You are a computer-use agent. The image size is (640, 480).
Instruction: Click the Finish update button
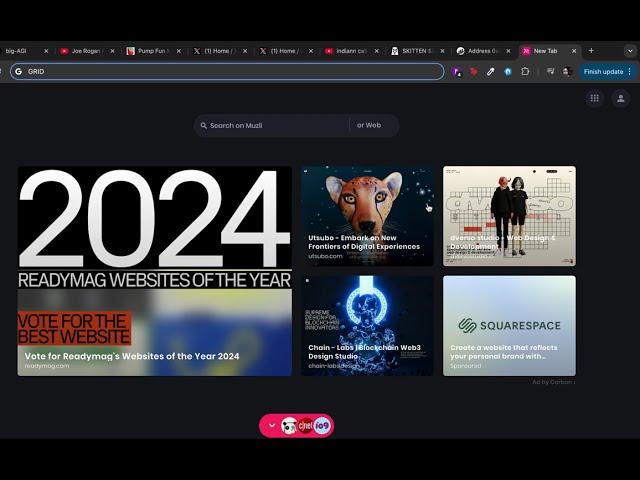[603, 72]
